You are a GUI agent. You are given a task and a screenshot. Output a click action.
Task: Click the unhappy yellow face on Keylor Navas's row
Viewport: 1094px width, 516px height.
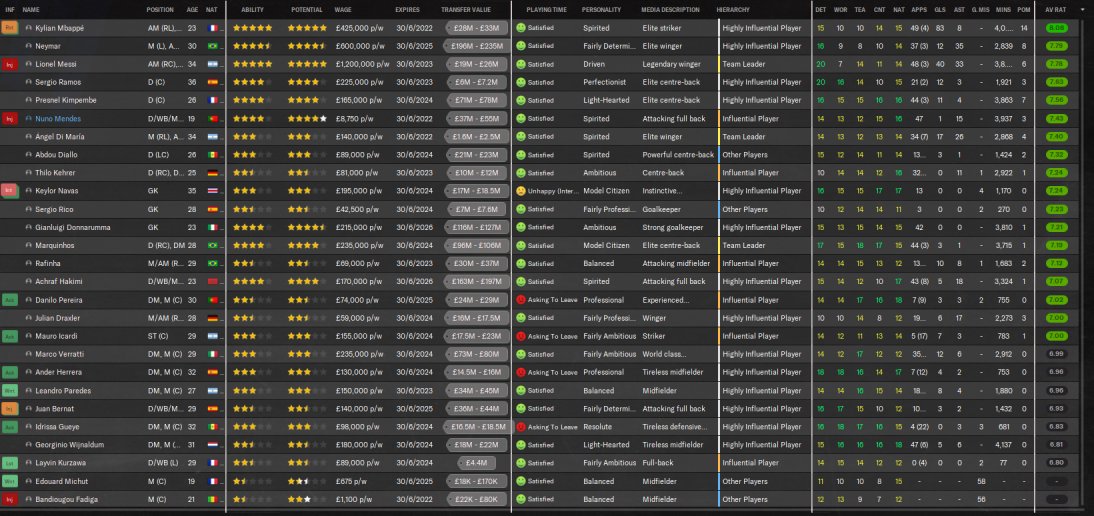(520, 191)
